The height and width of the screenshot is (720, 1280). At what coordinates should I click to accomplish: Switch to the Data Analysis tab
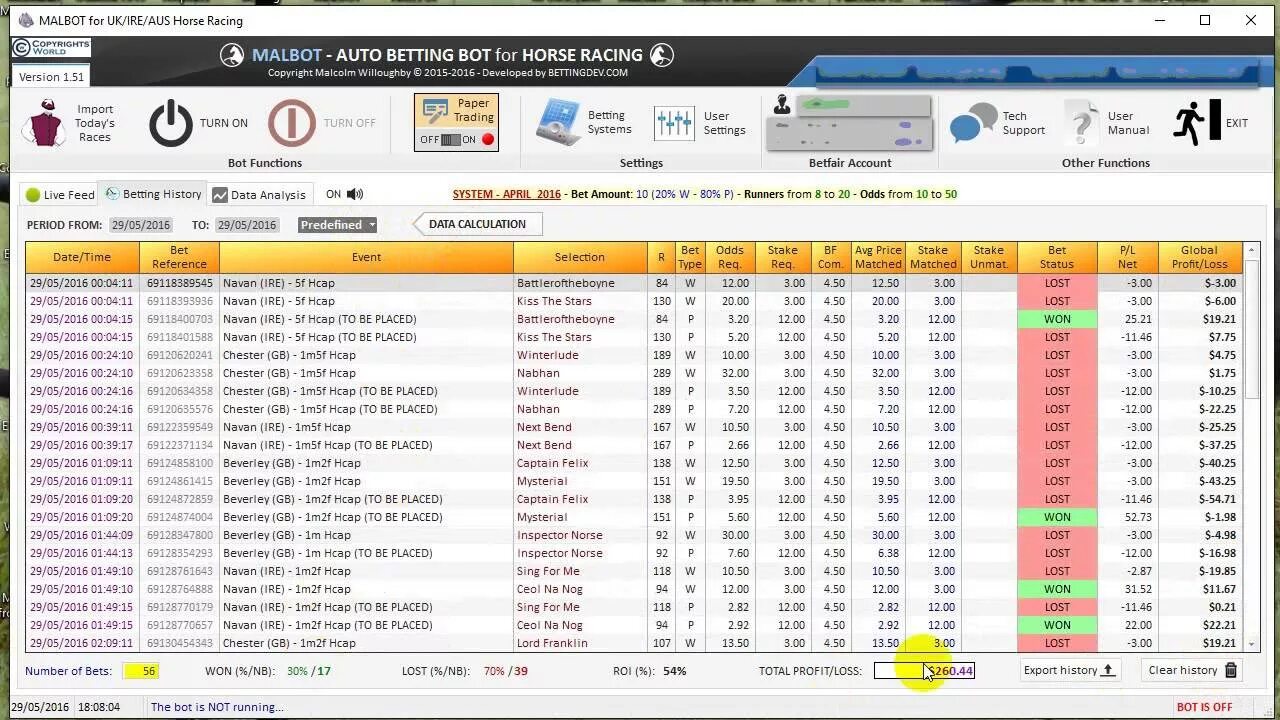259,195
